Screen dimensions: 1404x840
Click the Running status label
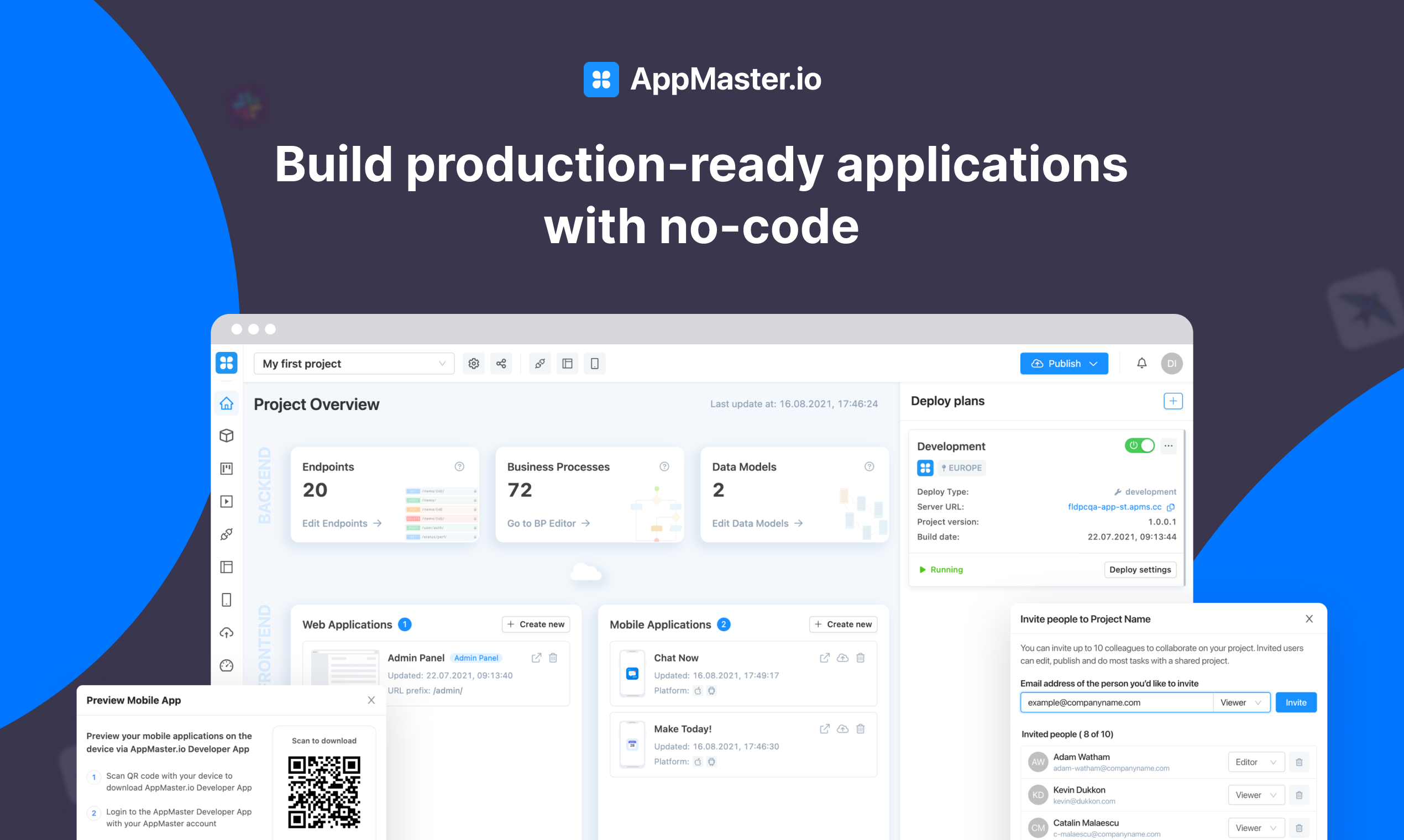point(940,569)
